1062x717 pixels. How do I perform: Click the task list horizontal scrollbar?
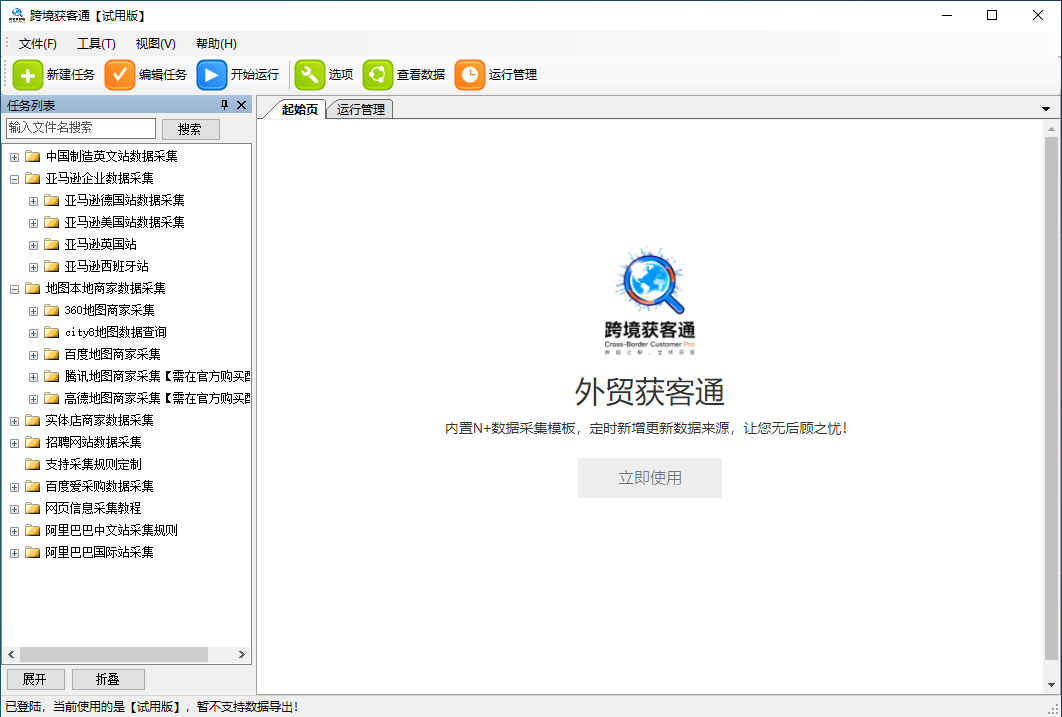(x=110, y=654)
